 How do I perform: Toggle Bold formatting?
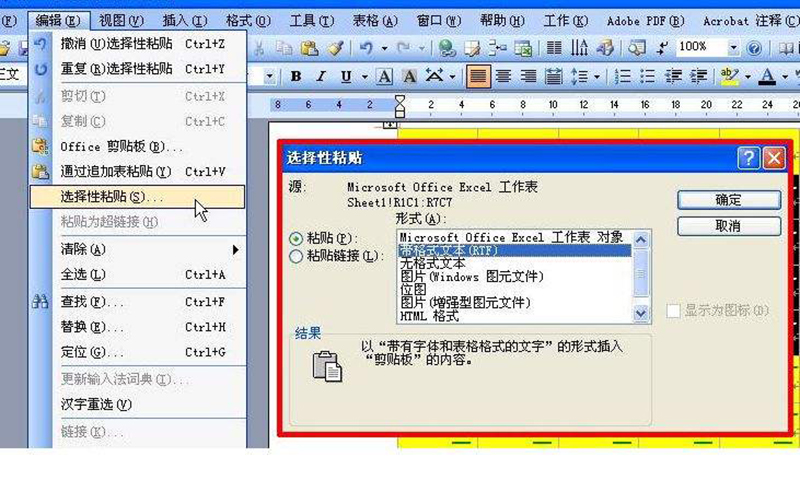[295, 77]
